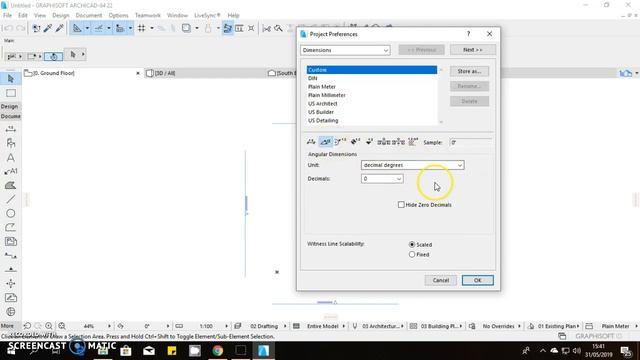
Task: Click the dialog Help question mark button
Action: (x=469, y=34)
